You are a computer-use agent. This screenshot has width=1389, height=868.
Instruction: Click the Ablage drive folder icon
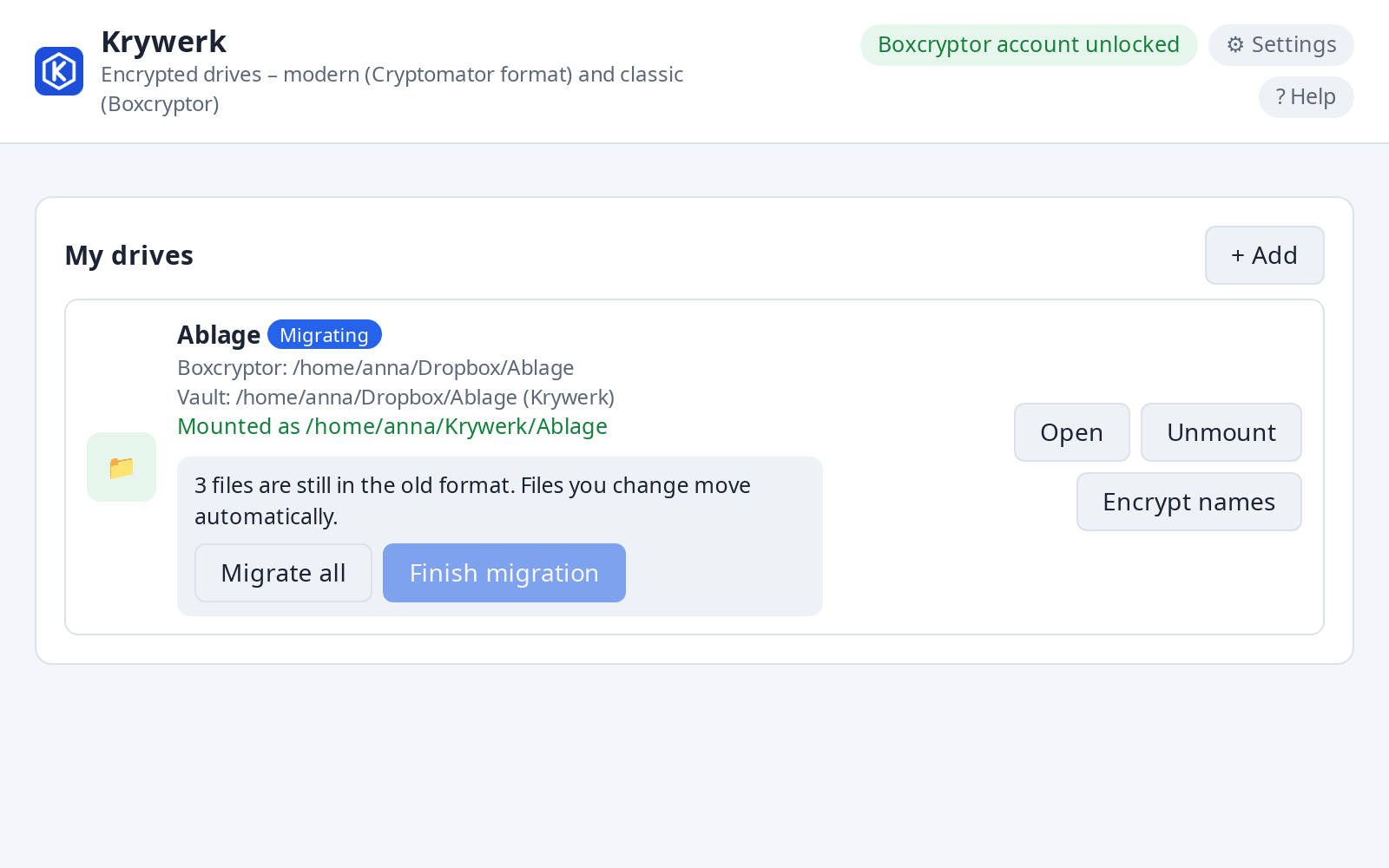(122, 467)
